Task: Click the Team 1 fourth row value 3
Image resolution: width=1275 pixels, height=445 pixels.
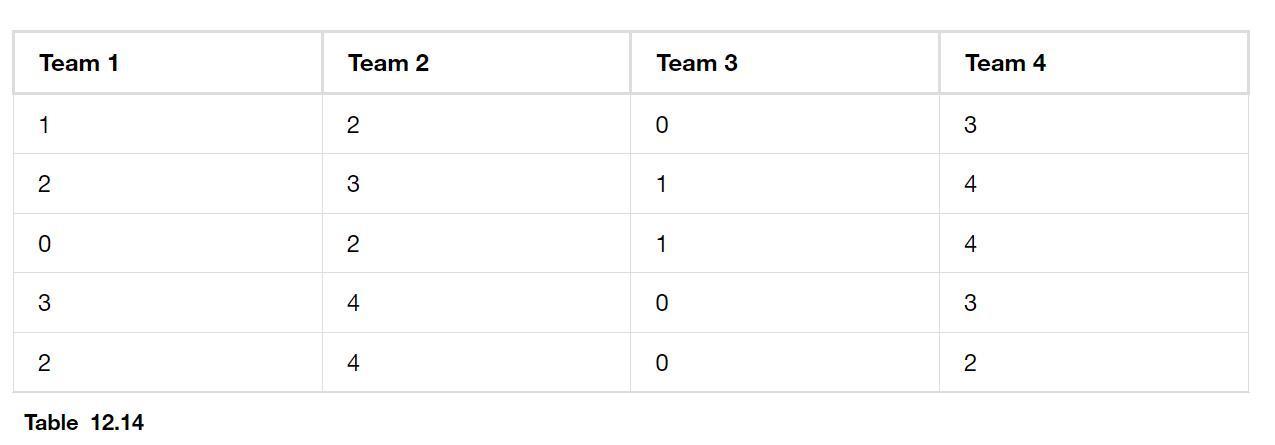Action: point(44,303)
